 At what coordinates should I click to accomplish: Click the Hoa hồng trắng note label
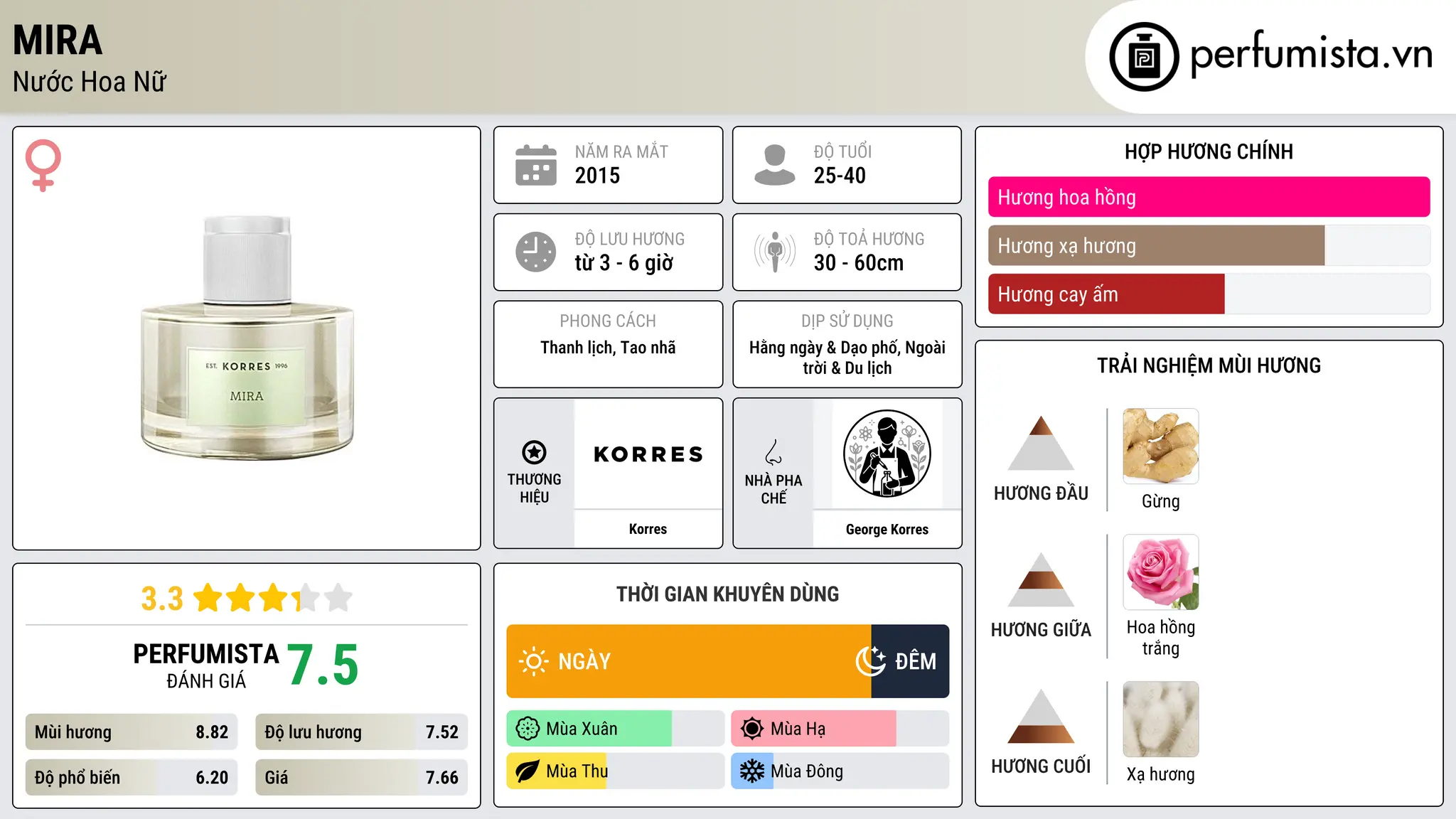(1161, 638)
